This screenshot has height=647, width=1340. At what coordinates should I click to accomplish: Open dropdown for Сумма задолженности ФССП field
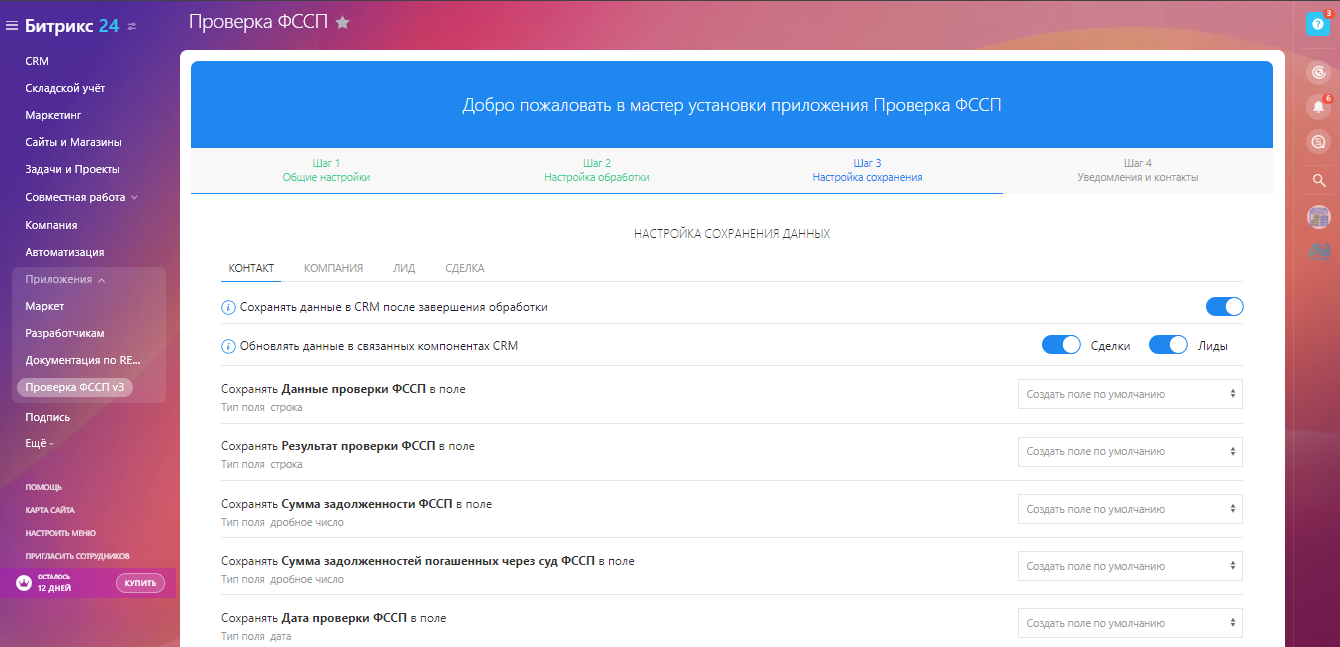pyautogui.click(x=1130, y=509)
